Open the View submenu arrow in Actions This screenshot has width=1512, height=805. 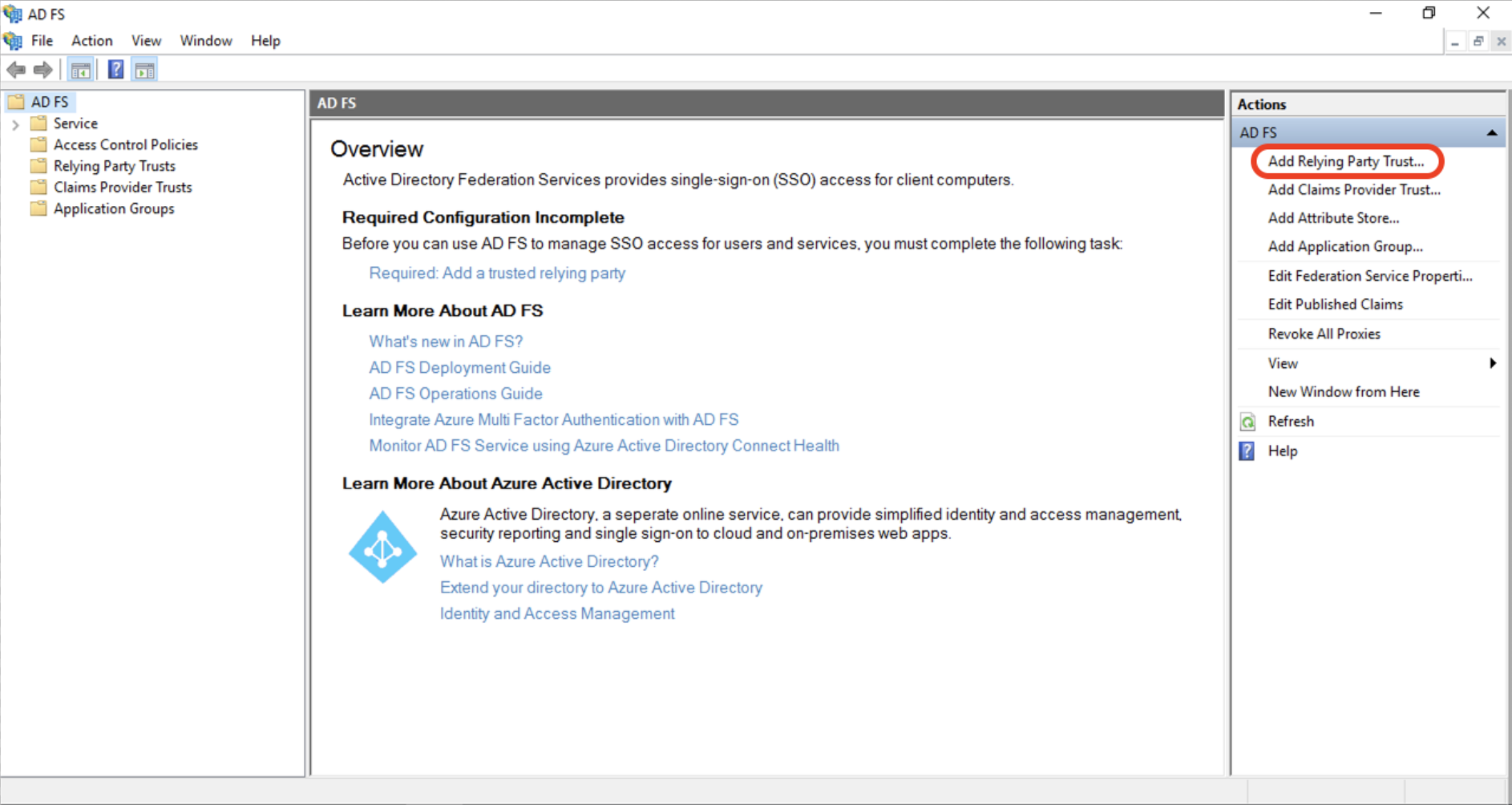[x=1493, y=363]
